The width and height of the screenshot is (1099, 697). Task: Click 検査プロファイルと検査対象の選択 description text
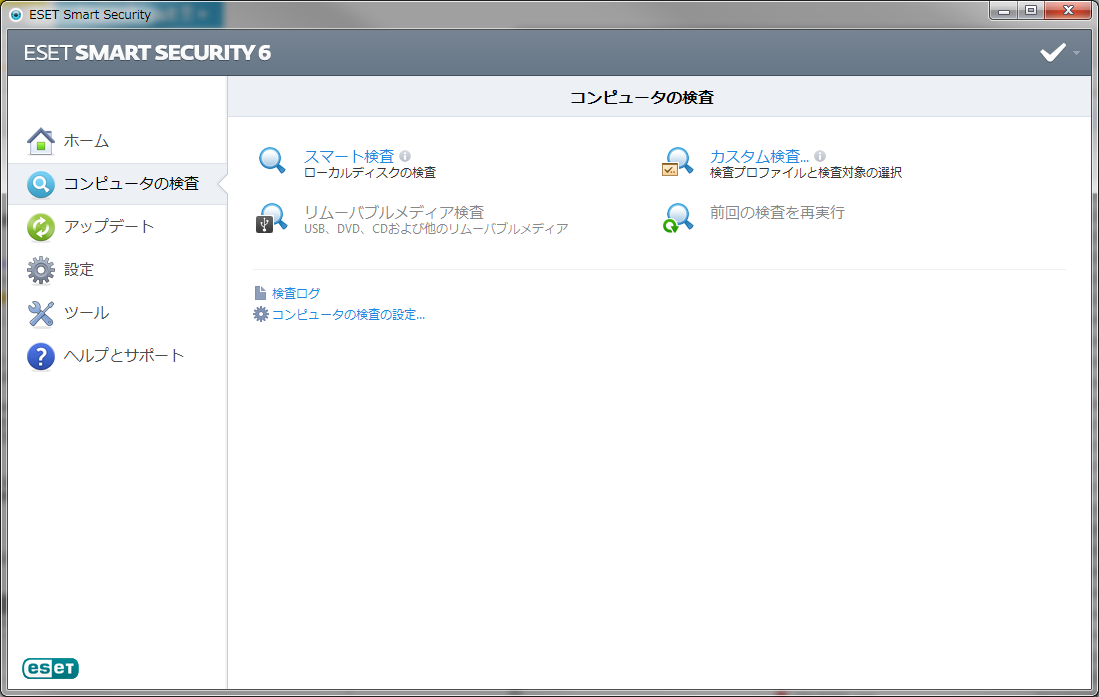(x=806, y=172)
